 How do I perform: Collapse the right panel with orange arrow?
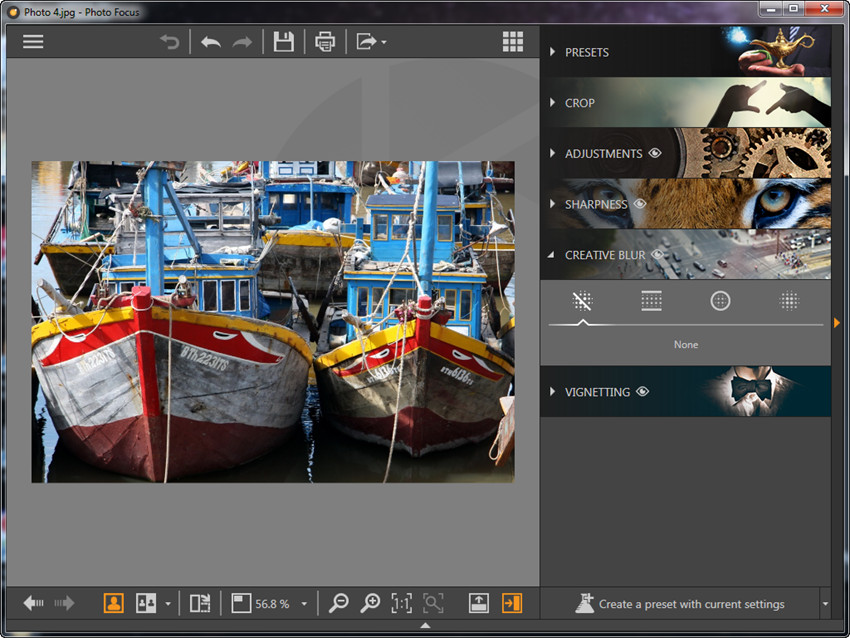836,323
